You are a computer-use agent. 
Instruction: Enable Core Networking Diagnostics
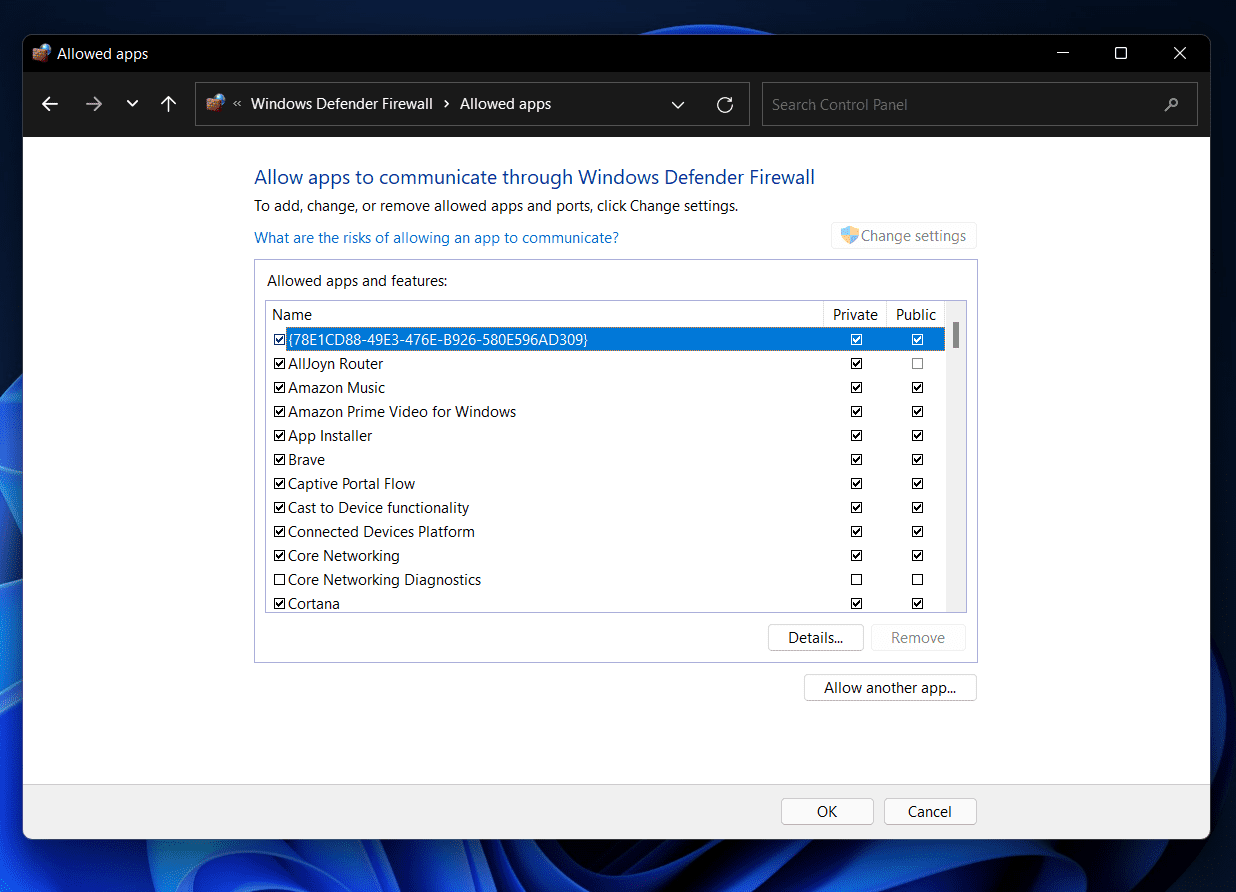279,579
